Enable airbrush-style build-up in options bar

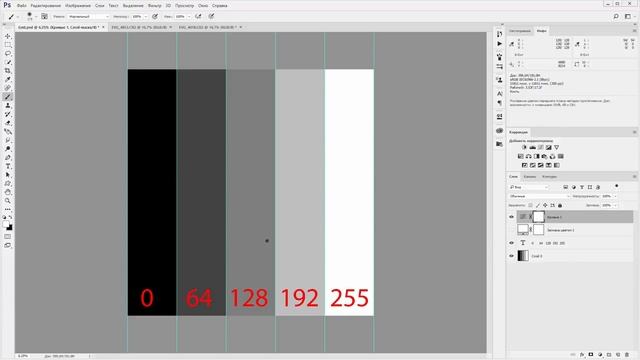[198, 16]
